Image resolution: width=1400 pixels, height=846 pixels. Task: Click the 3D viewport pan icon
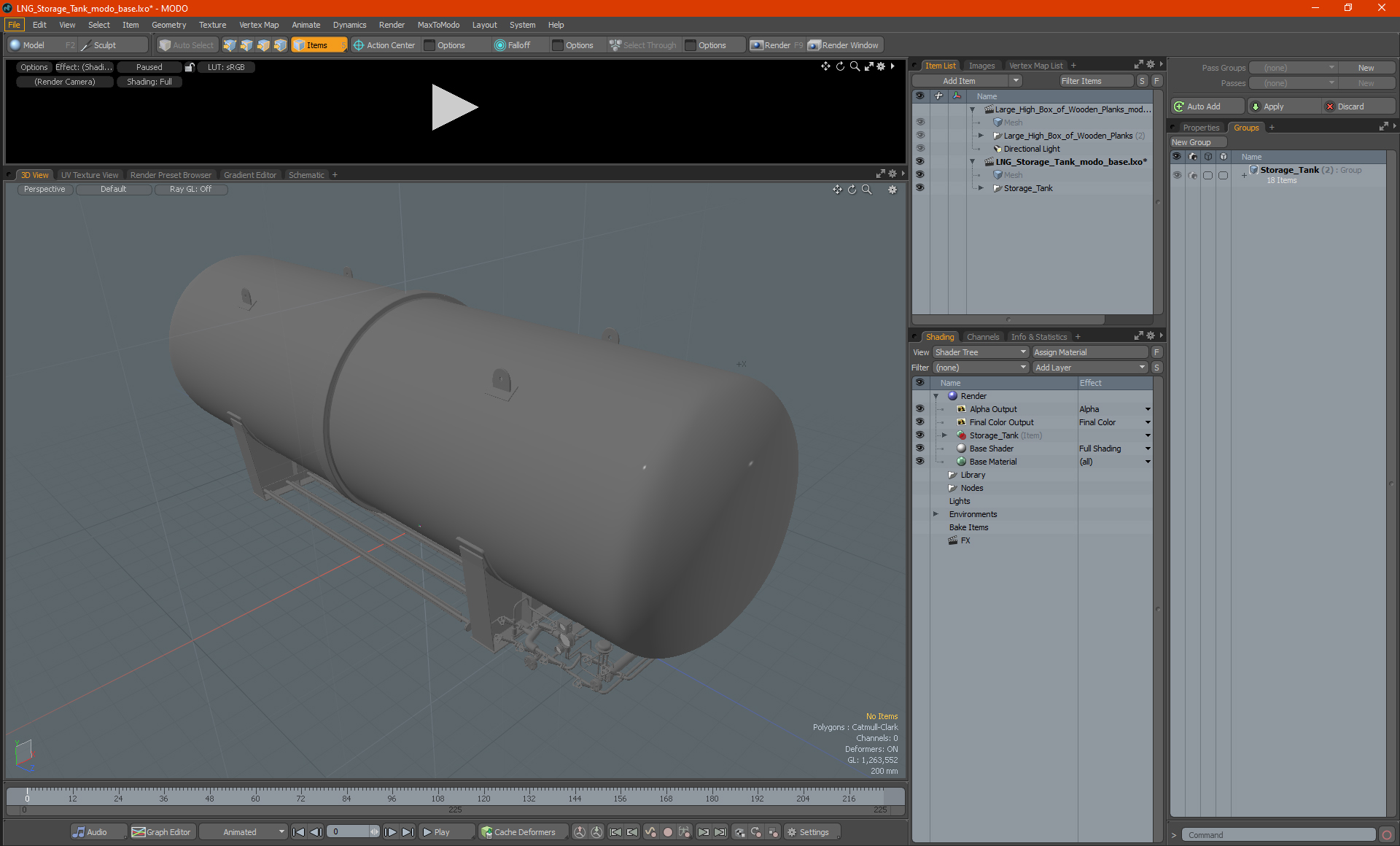point(837,190)
